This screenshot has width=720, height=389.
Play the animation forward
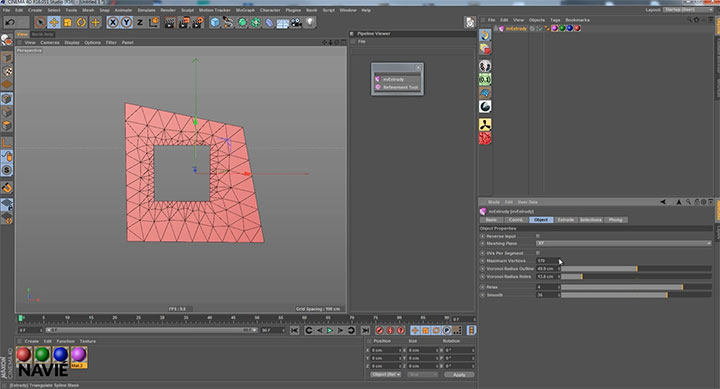pyautogui.click(x=330, y=330)
